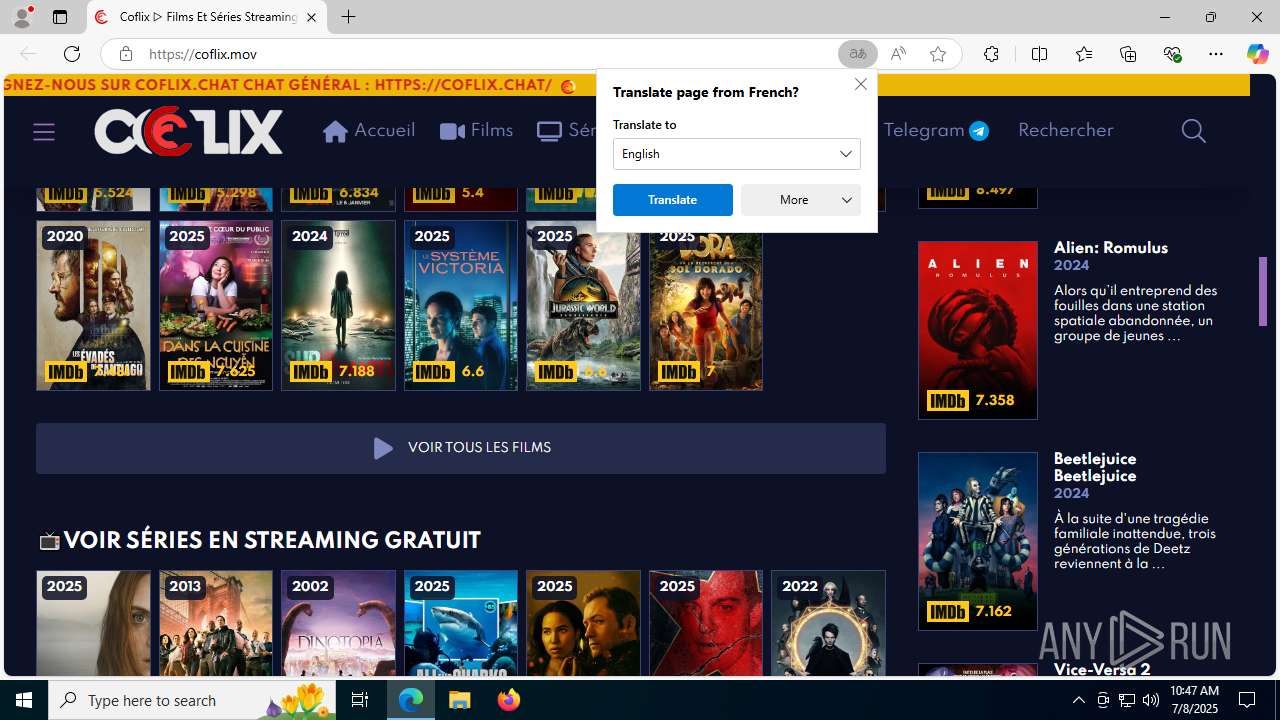Launch Firefox from the taskbar
1280x720 pixels.
pos(509,700)
